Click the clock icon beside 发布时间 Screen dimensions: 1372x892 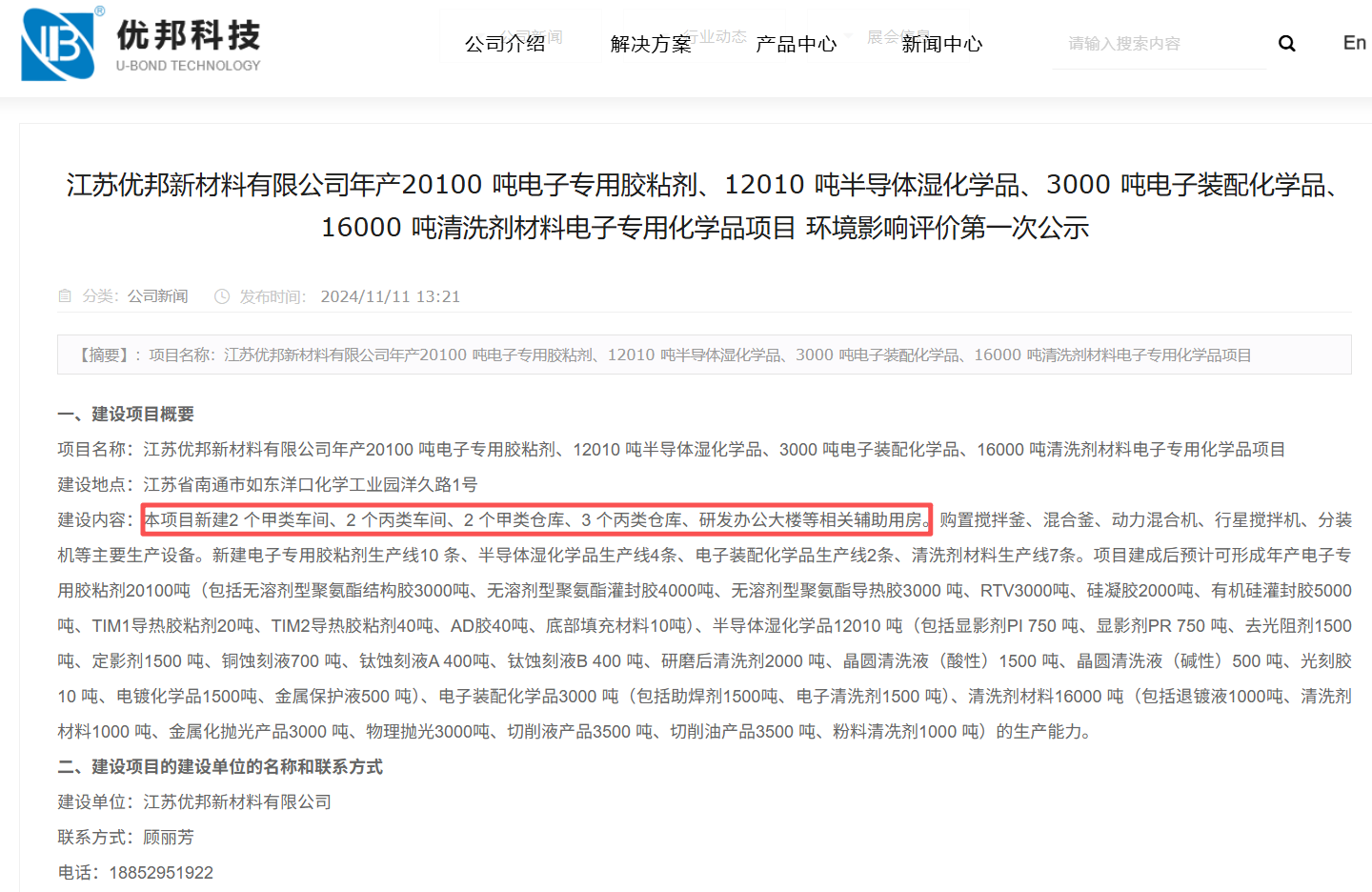222,296
